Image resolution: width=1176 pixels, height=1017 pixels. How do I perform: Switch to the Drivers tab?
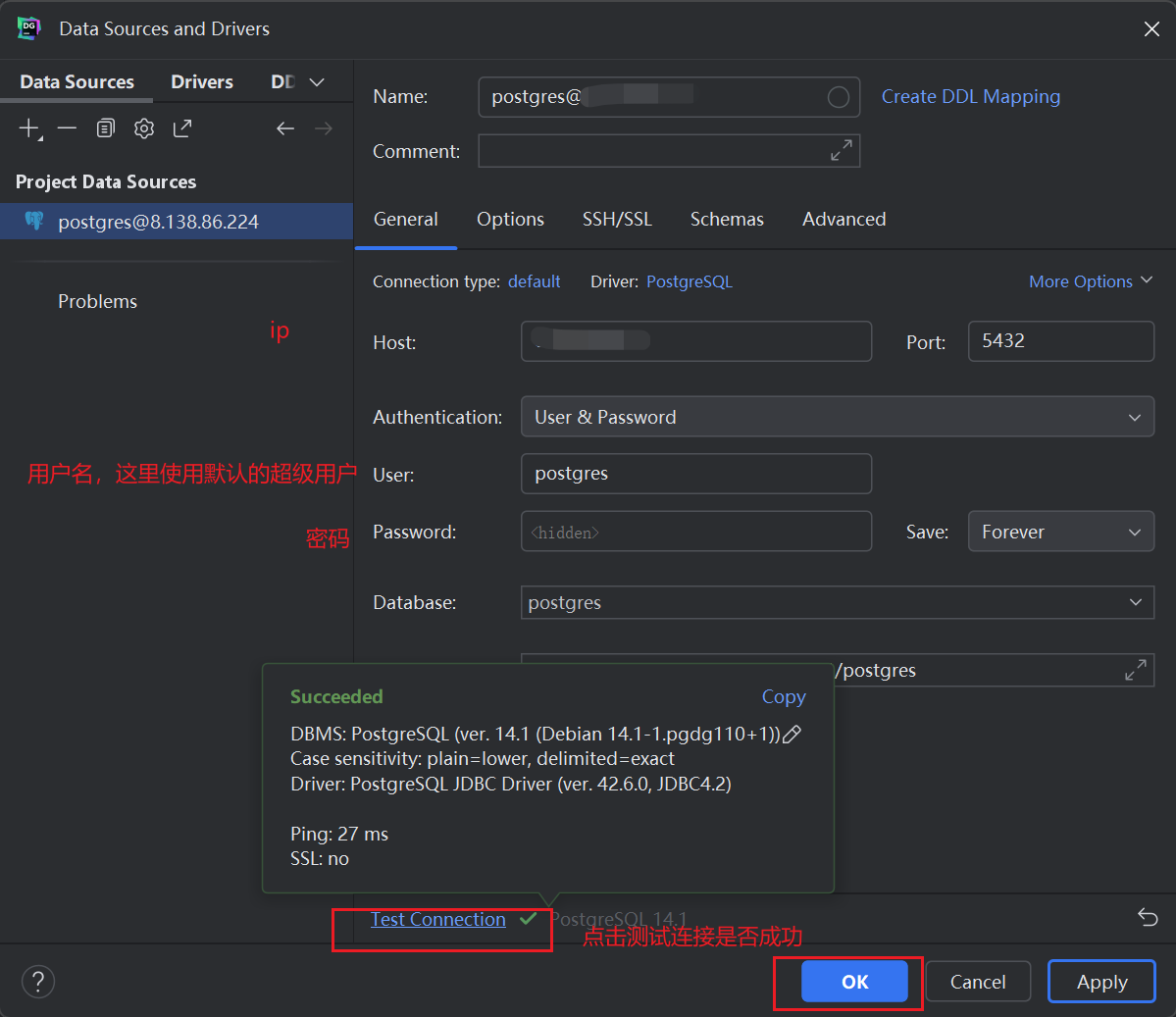pos(202,81)
